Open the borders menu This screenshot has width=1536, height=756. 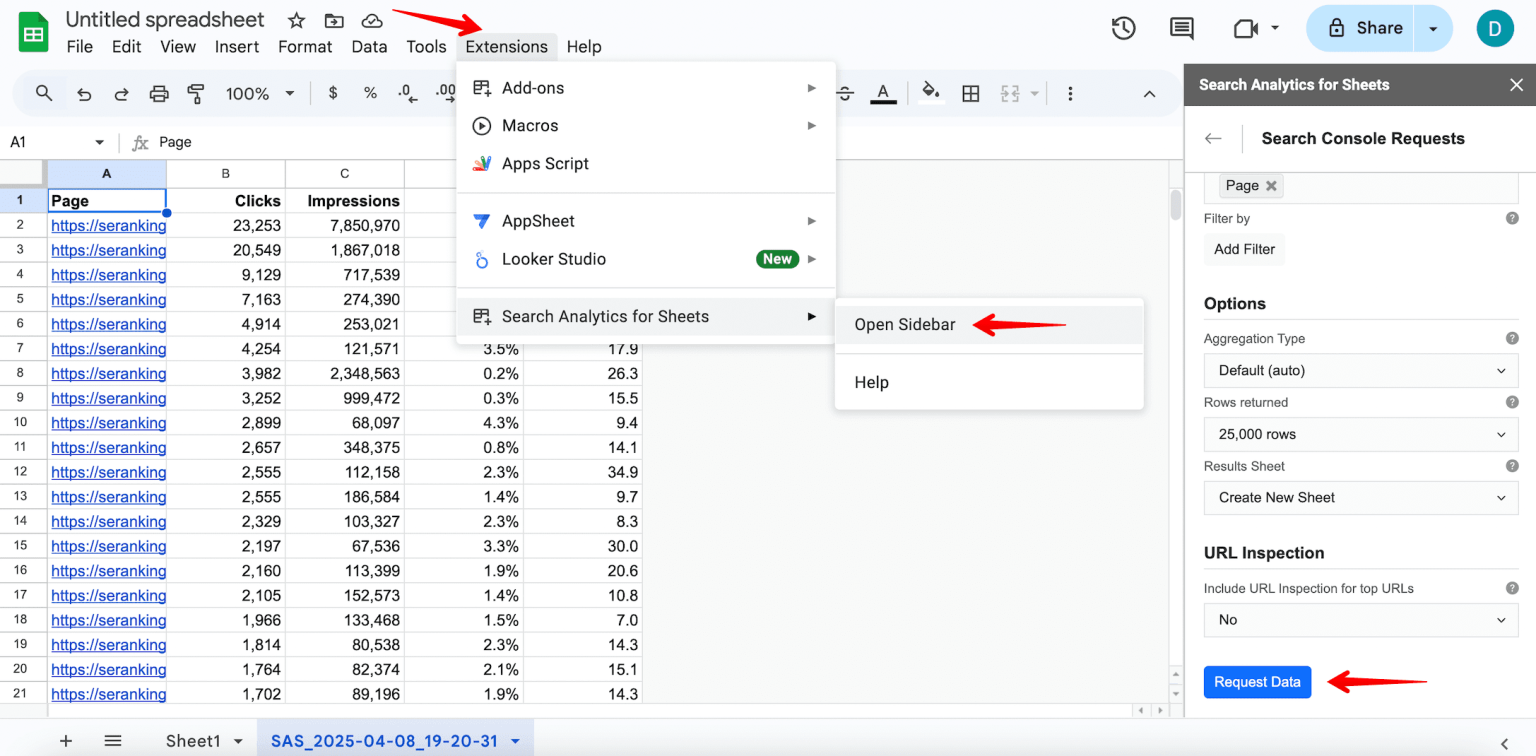click(970, 93)
